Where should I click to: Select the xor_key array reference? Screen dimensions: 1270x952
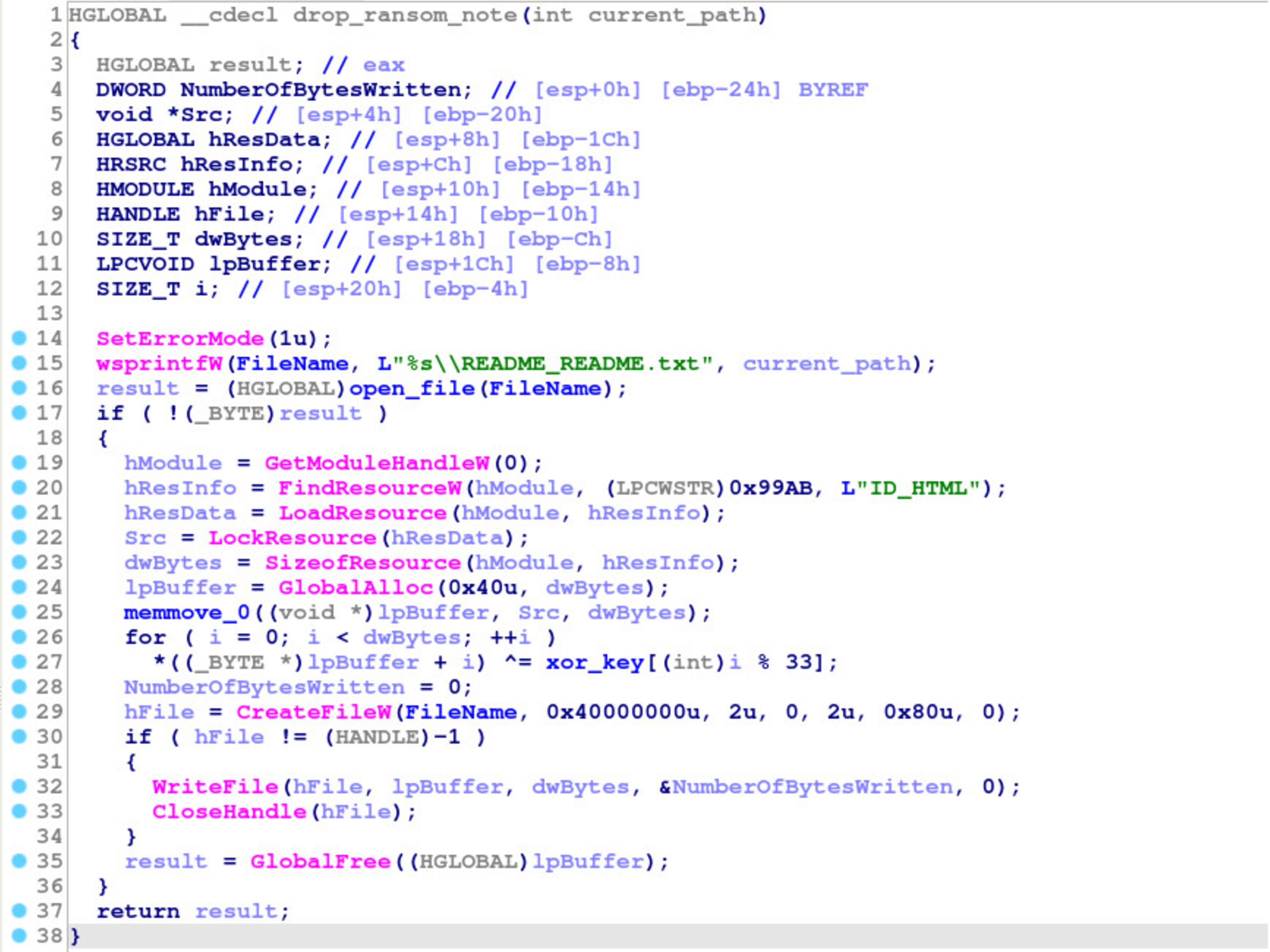click(x=594, y=662)
